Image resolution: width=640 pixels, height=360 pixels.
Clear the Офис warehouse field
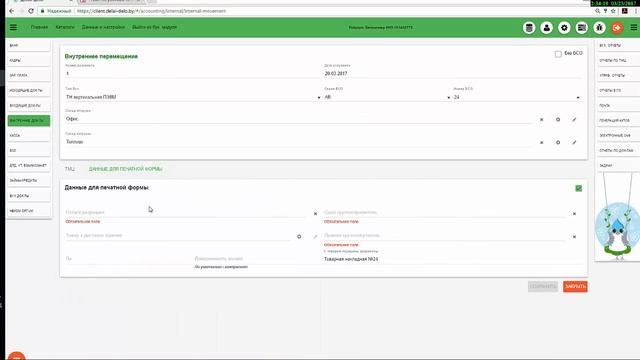[x=542, y=120]
